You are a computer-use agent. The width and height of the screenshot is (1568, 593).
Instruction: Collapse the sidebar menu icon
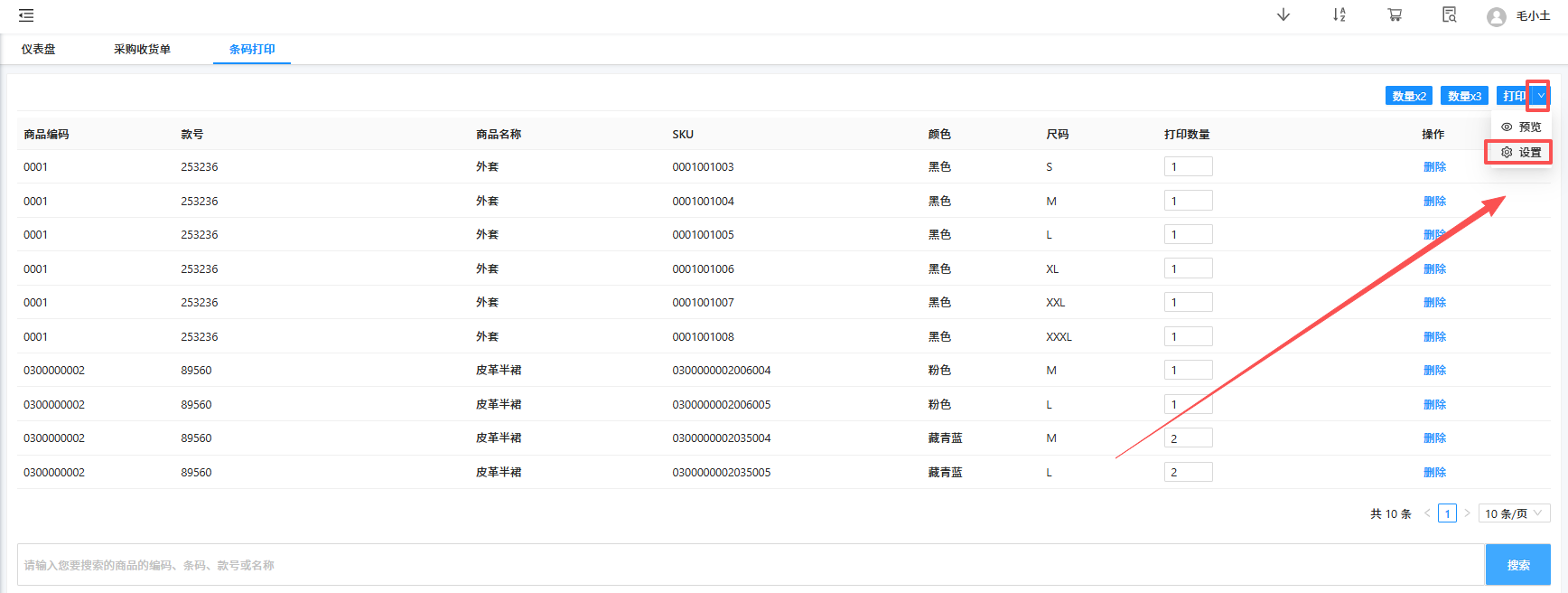coord(26,15)
